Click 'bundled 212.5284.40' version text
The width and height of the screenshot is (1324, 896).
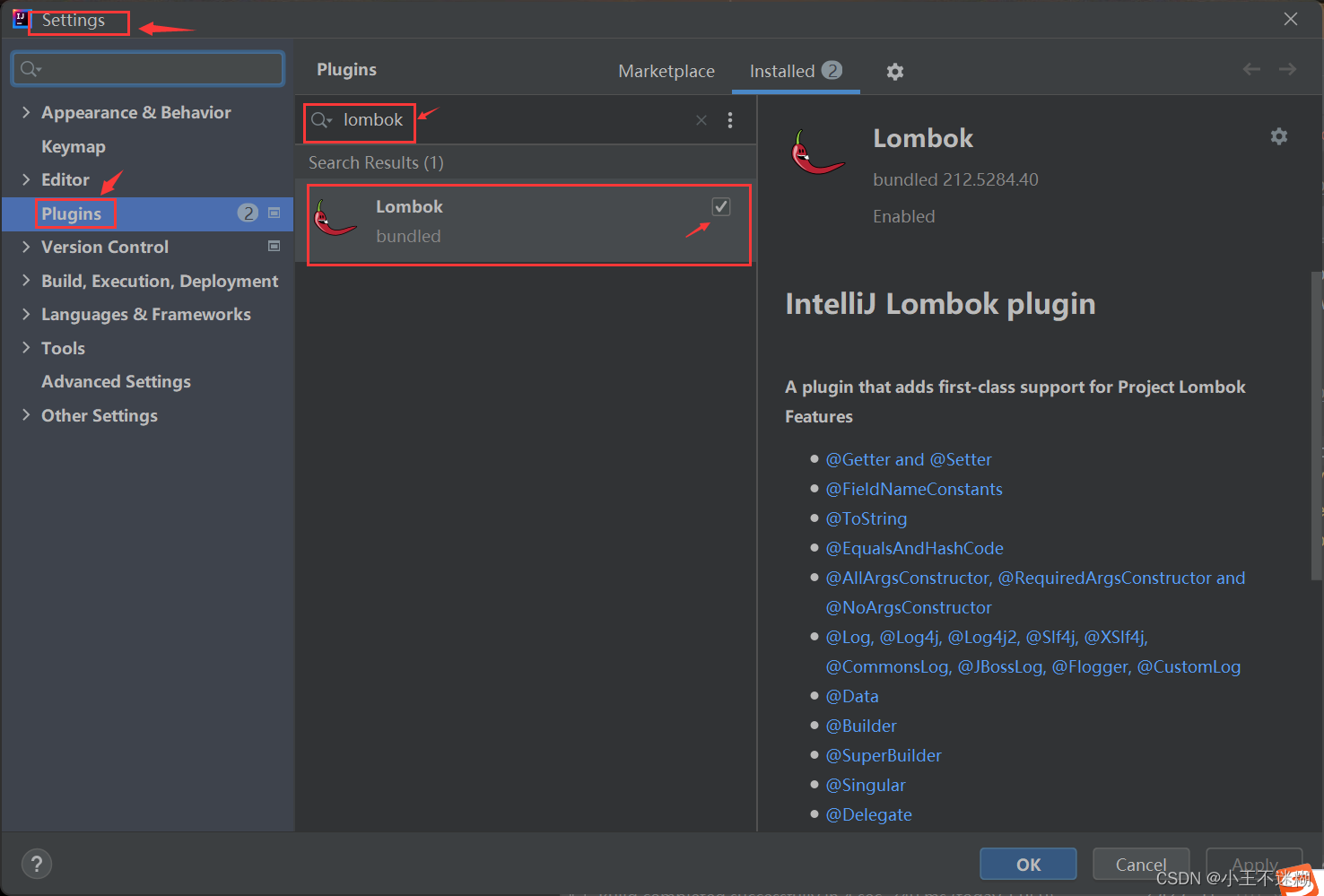coord(955,179)
